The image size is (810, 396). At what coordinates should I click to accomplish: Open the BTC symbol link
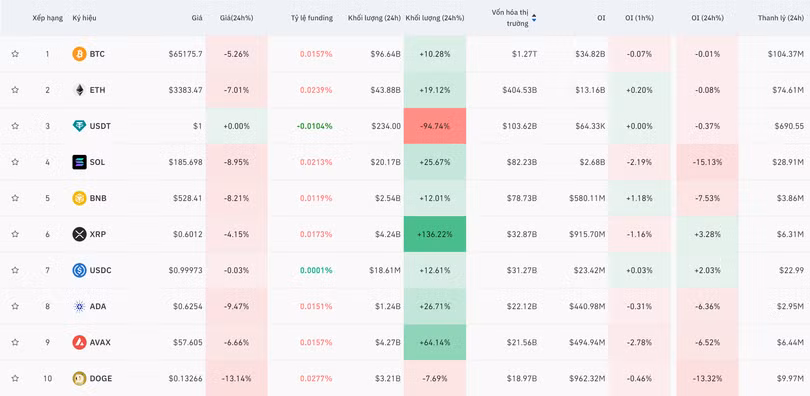tap(97, 54)
